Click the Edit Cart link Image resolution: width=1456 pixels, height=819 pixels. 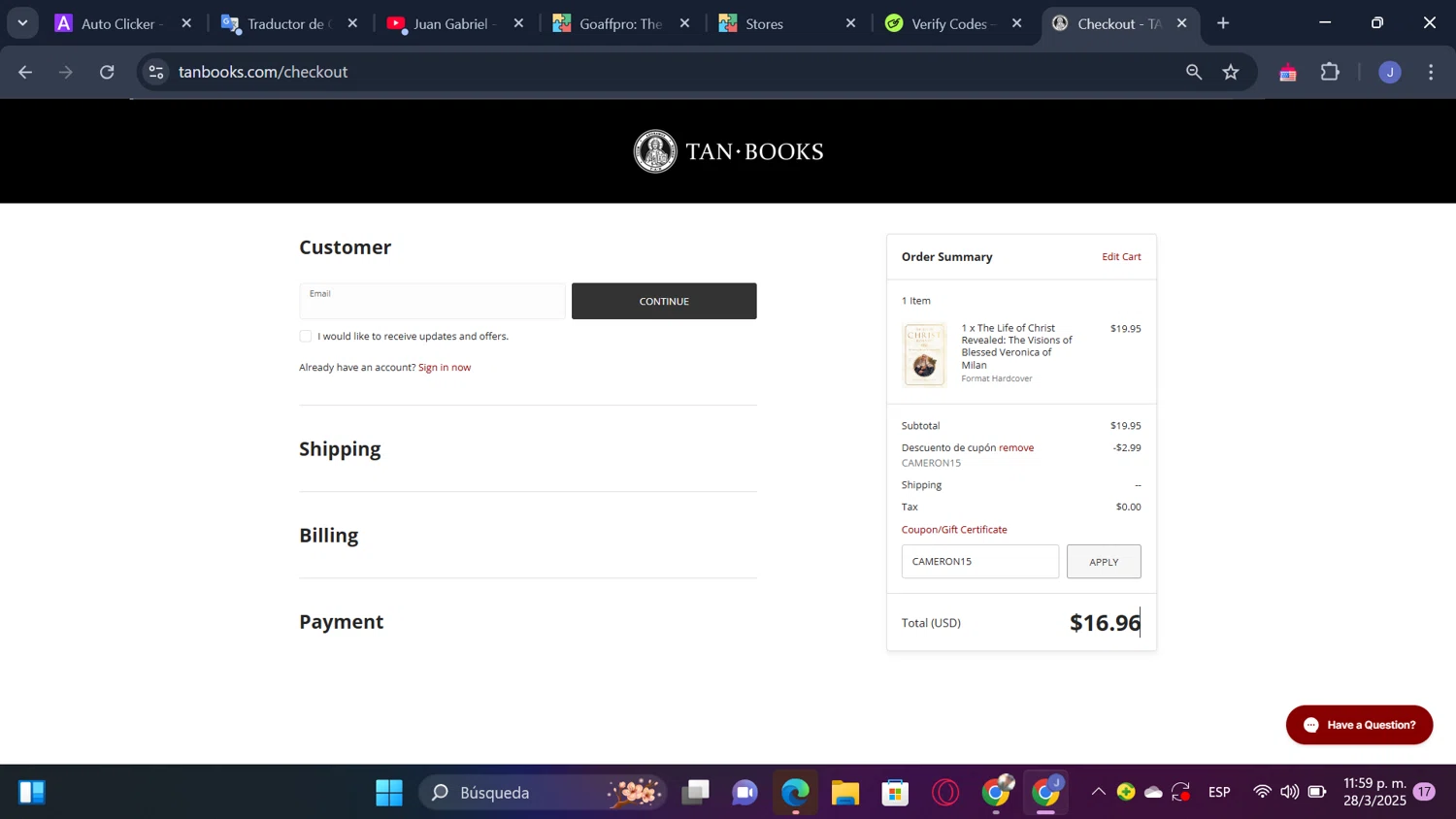point(1121,256)
